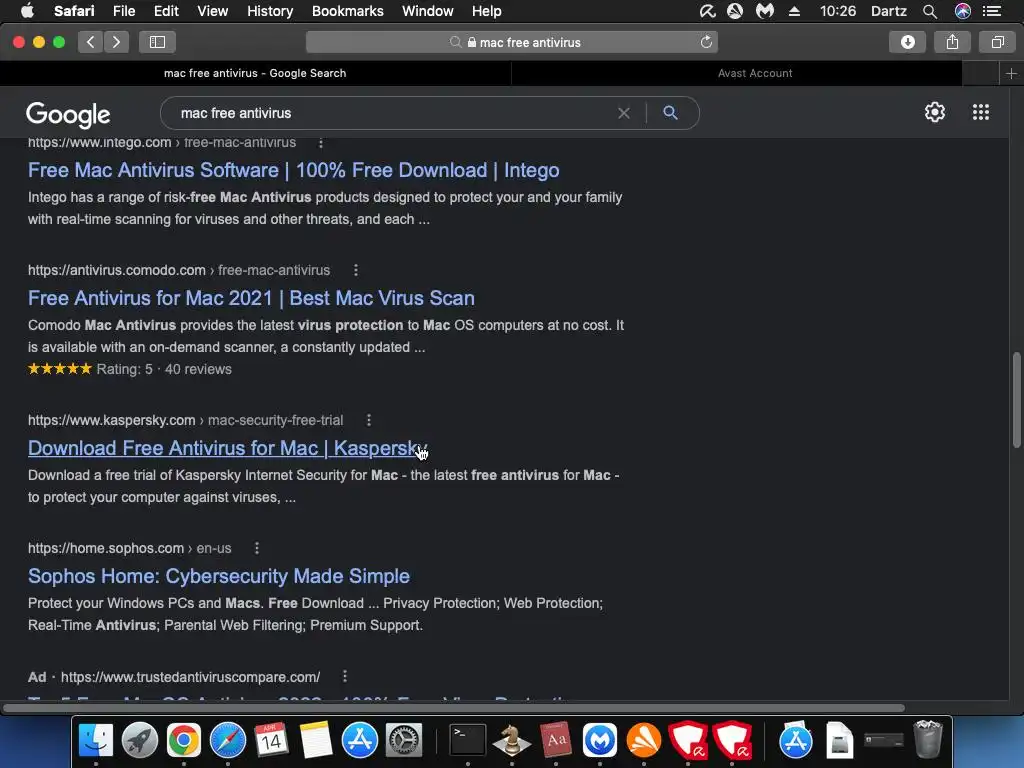Open Calendar showing 14 in Dock

[271, 741]
